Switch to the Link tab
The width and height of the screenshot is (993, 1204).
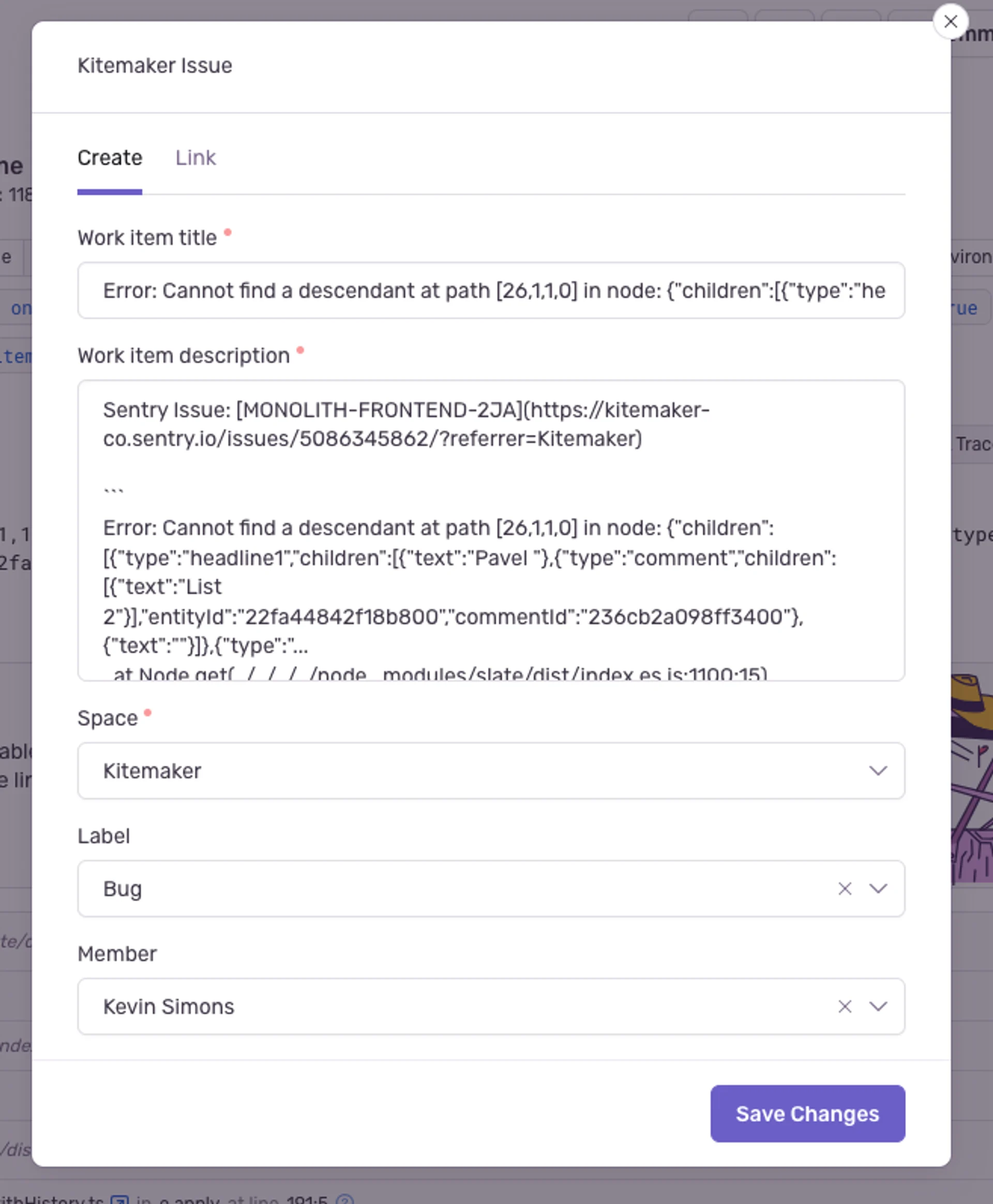[x=195, y=158]
